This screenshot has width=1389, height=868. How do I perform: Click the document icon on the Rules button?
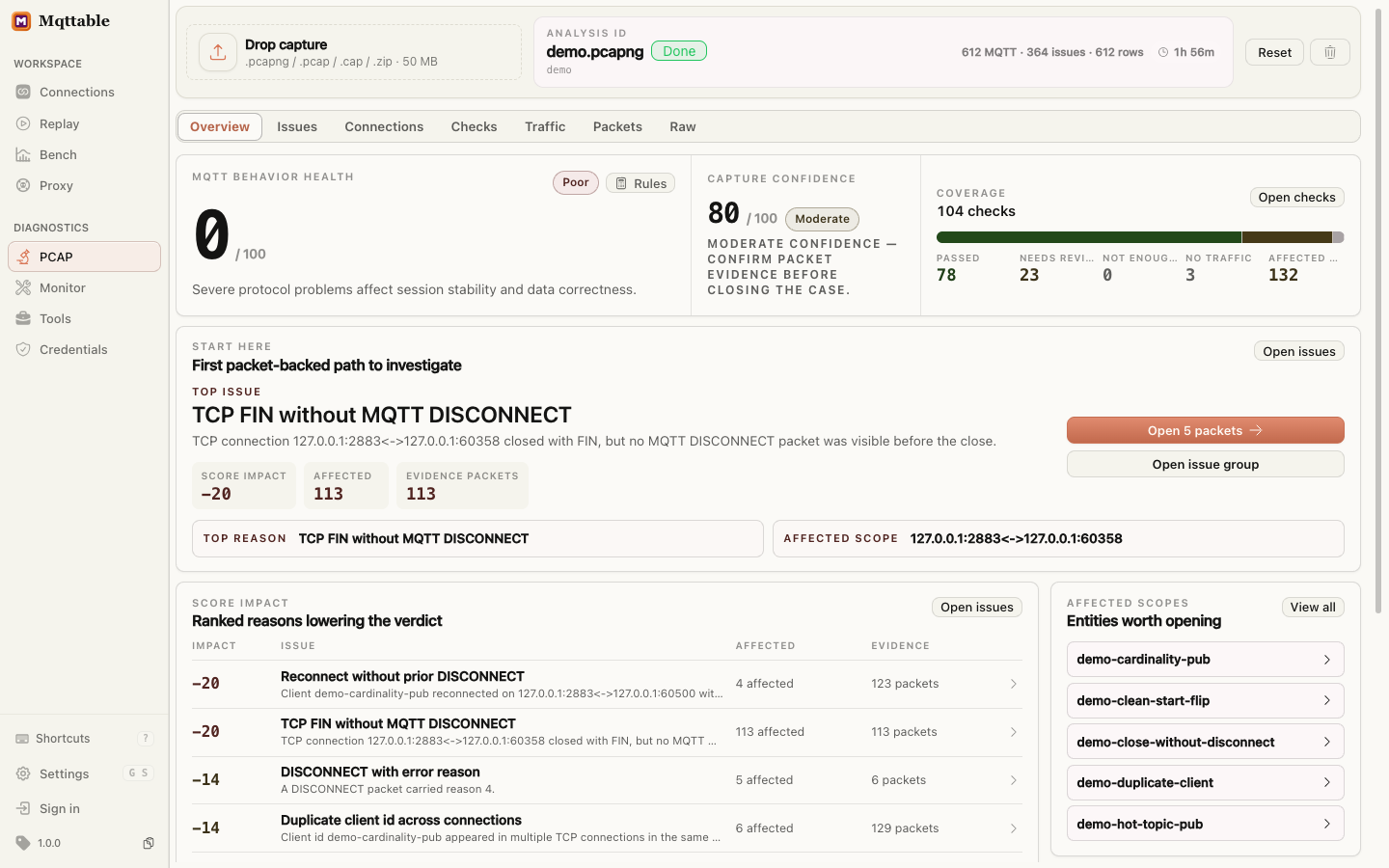coord(621,183)
